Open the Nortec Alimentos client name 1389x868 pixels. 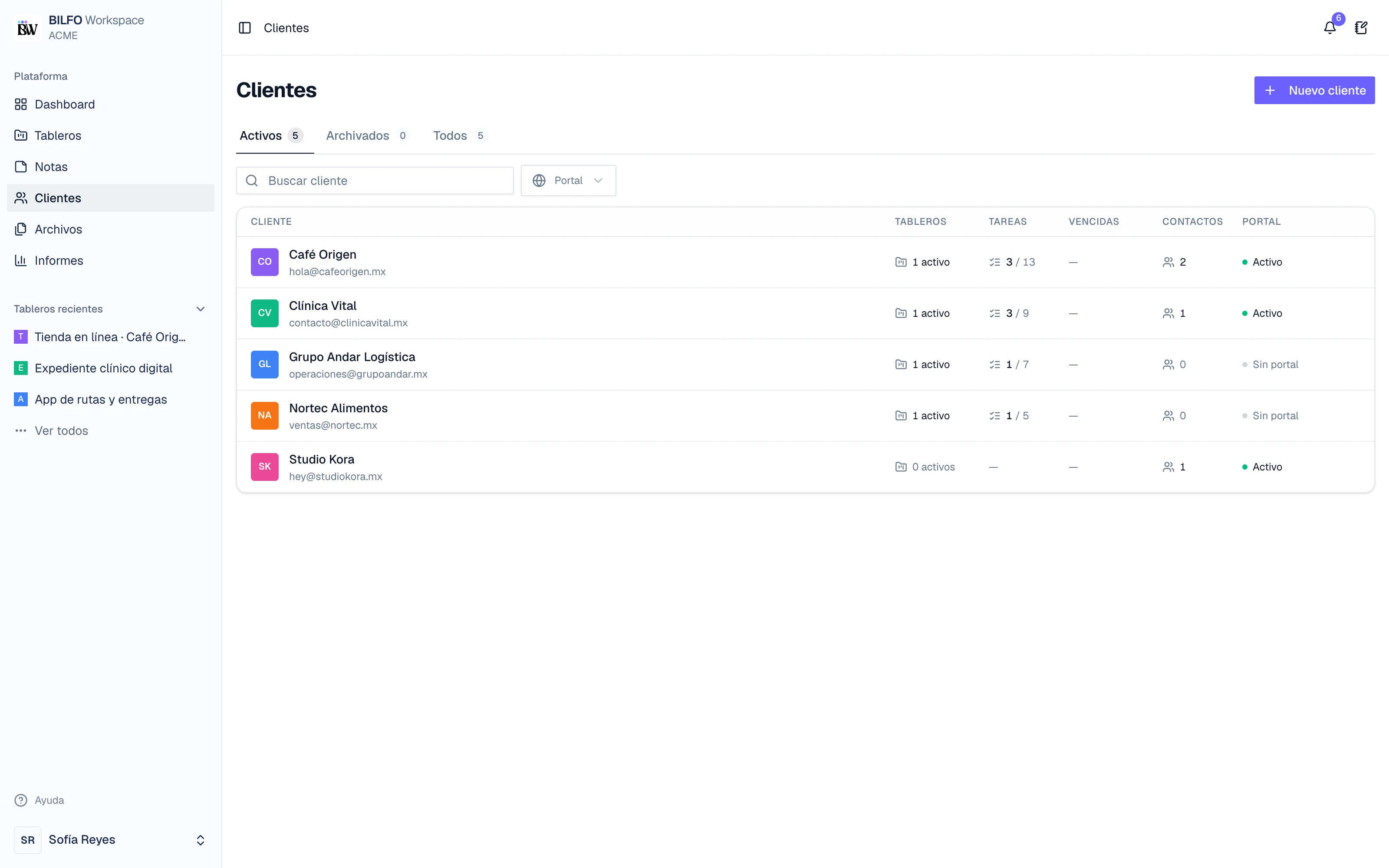click(x=338, y=408)
